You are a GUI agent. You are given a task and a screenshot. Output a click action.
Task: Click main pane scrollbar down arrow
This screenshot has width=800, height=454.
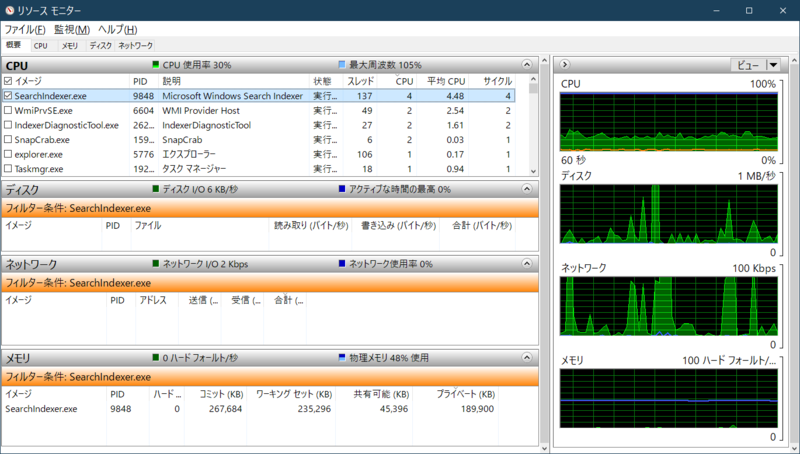coord(544,448)
